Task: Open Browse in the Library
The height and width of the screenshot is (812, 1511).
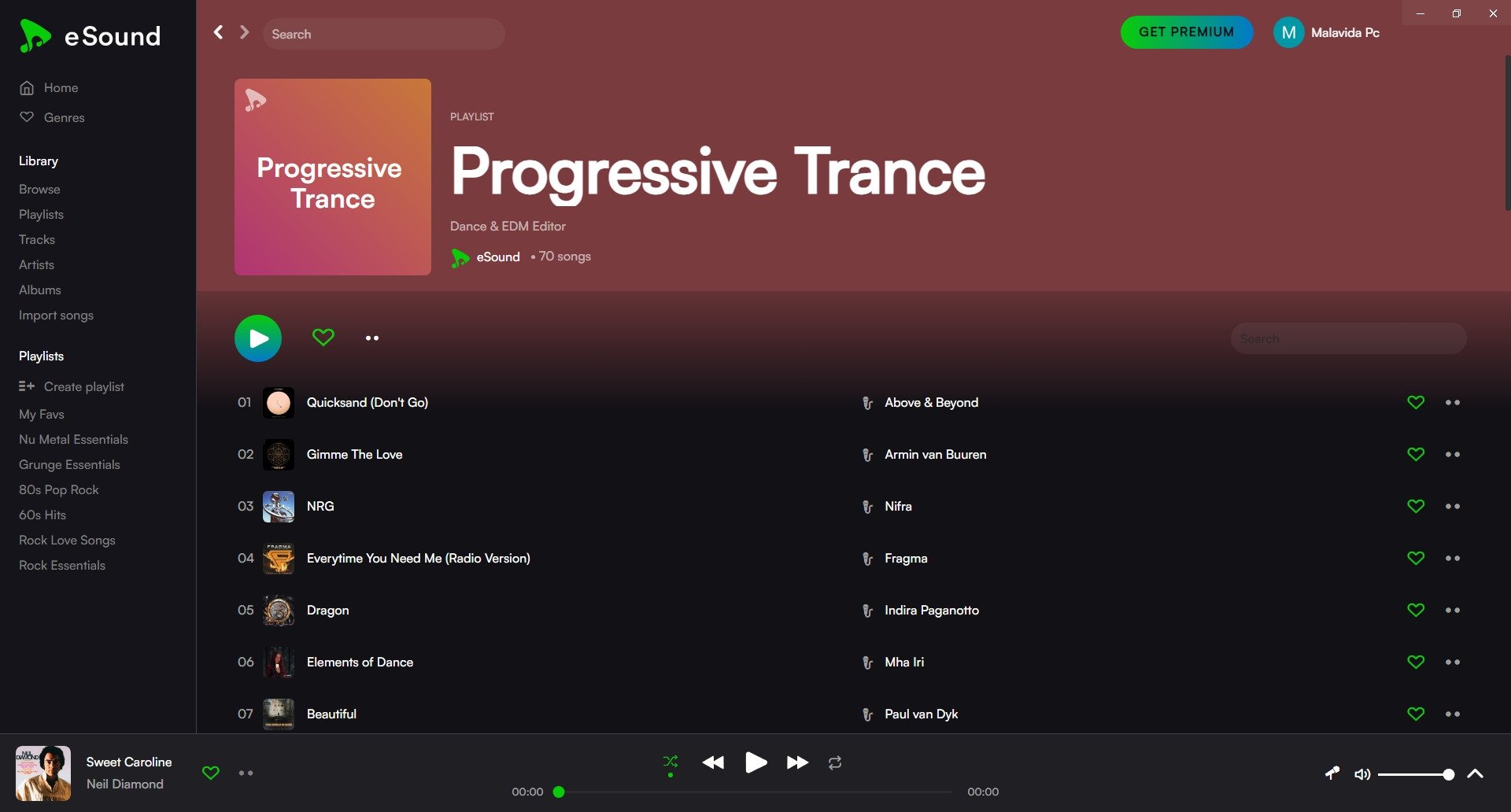Action: pos(39,189)
